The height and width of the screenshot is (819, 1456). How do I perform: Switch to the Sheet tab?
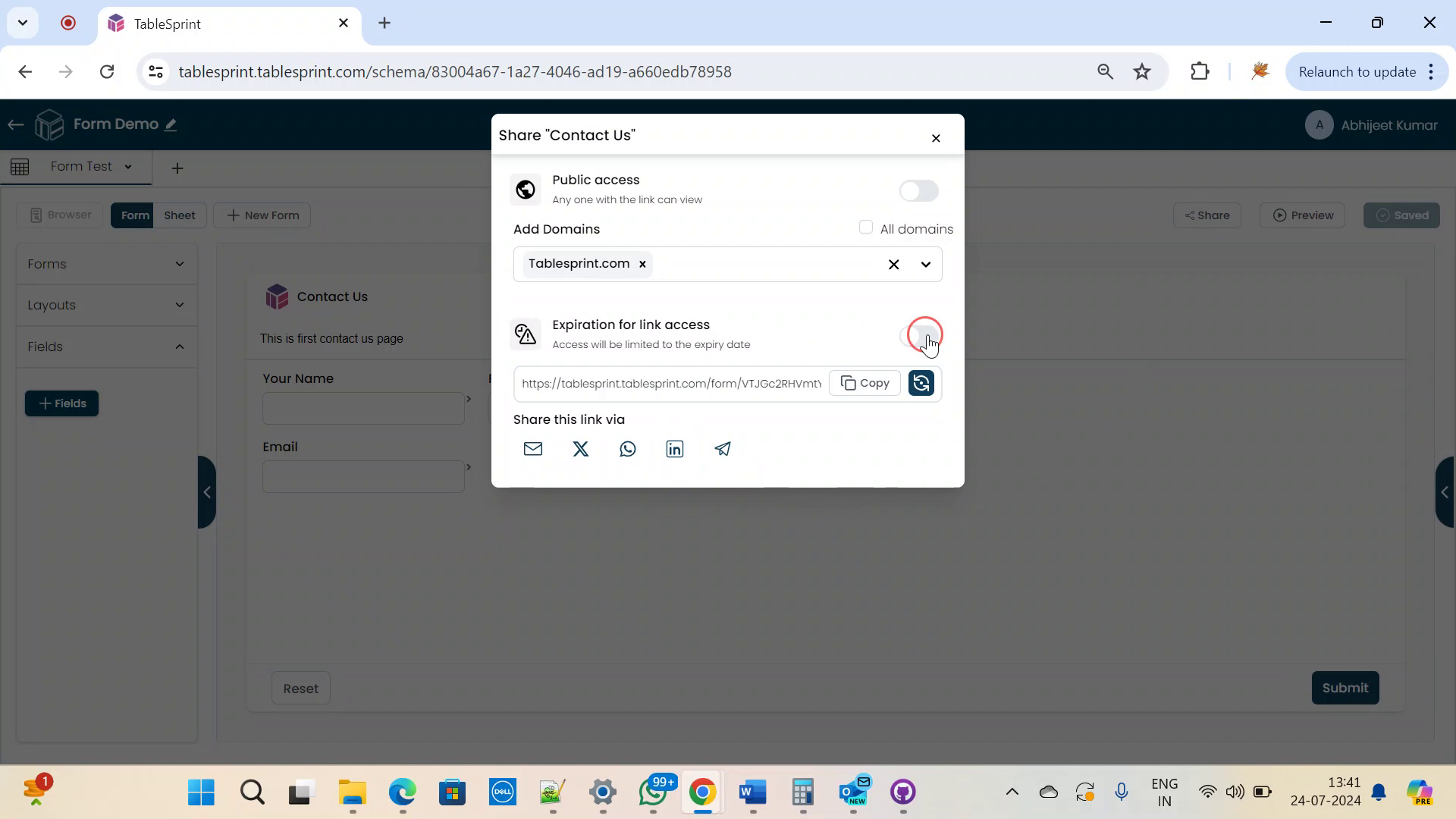[x=180, y=215]
